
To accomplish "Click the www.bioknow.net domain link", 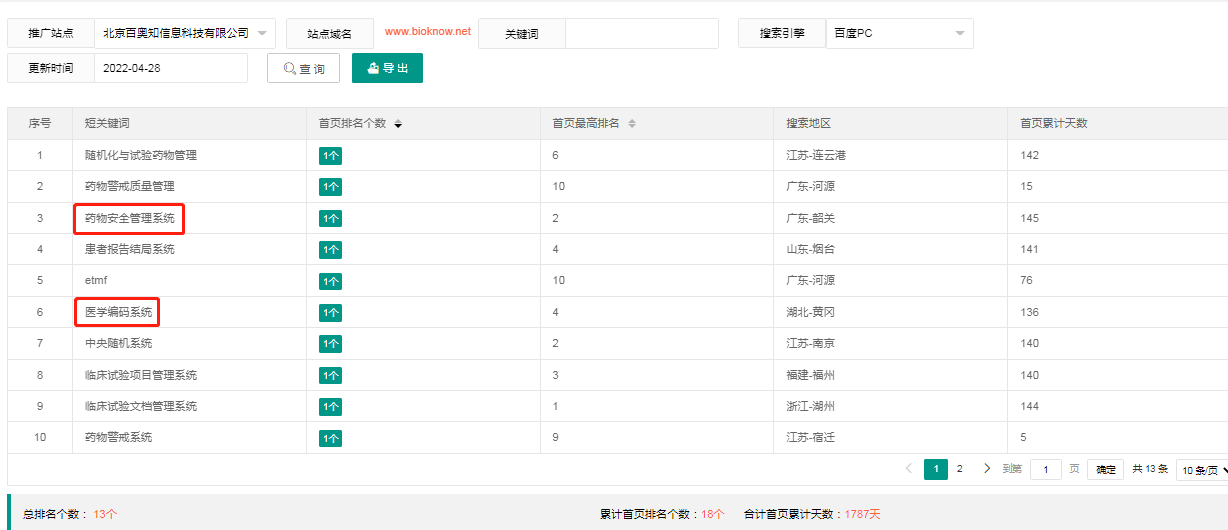I will click(427, 32).
